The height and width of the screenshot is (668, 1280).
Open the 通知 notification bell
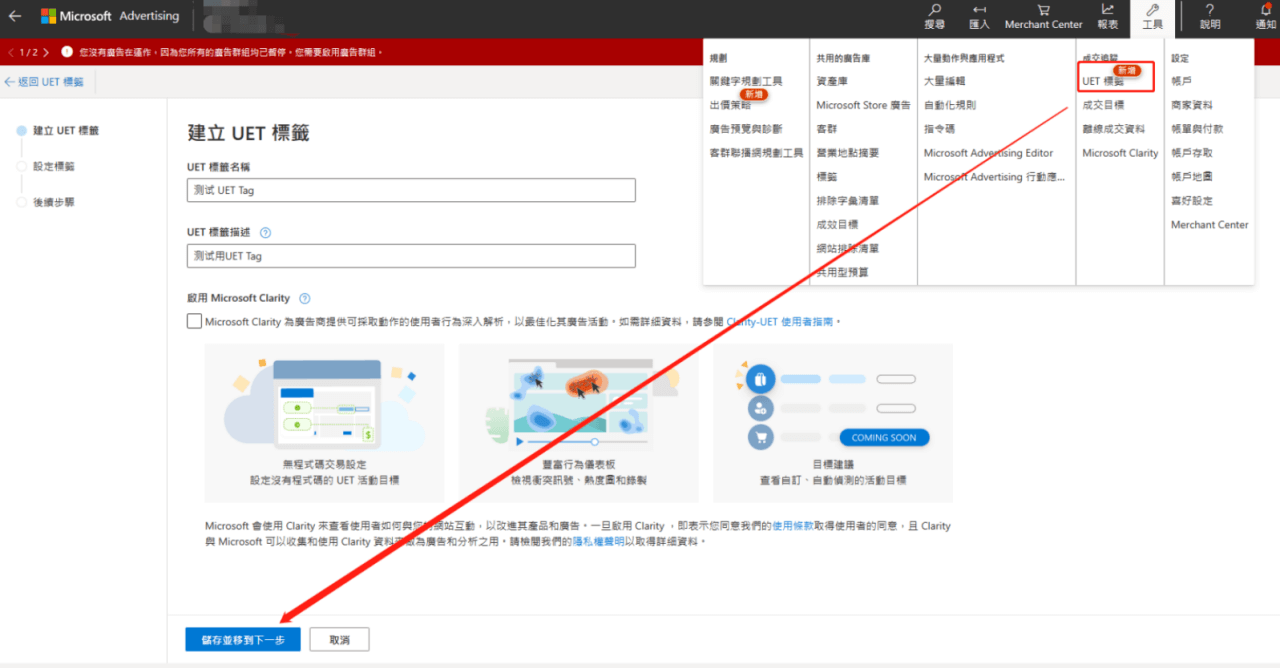click(1266, 17)
